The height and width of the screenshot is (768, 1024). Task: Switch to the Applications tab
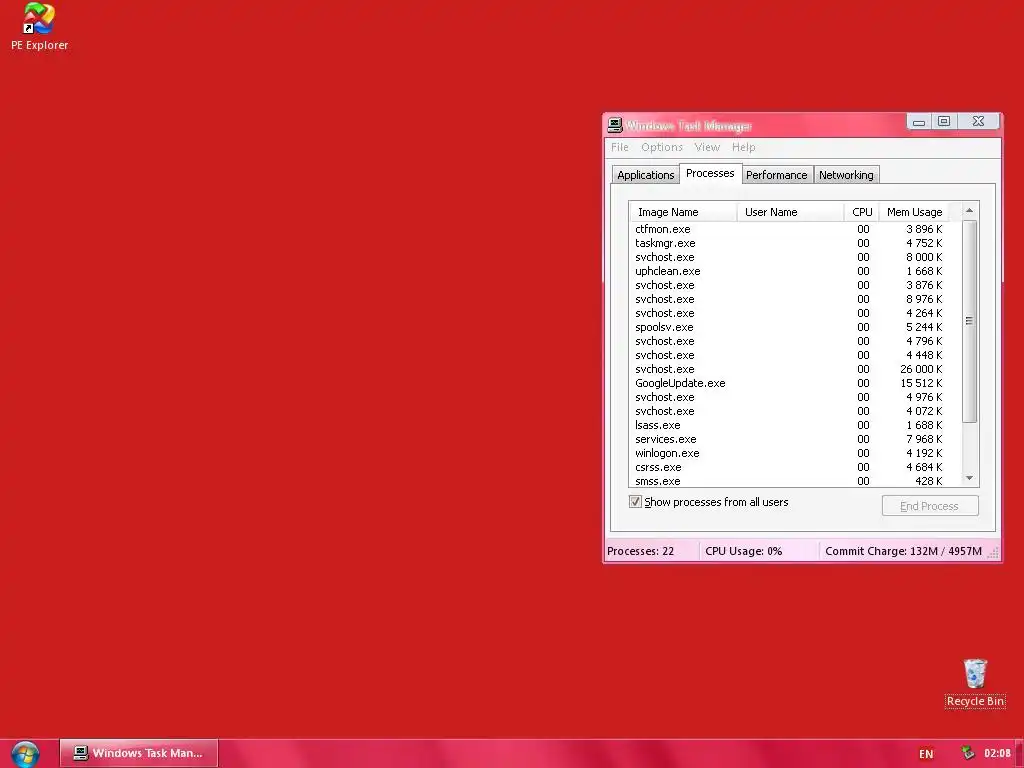(x=645, y=175)
